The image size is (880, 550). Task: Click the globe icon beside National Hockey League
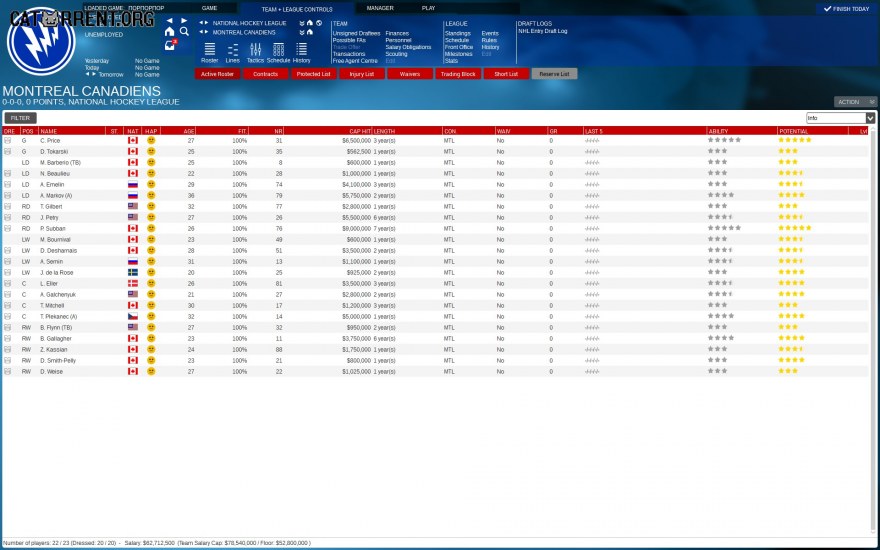319,24
